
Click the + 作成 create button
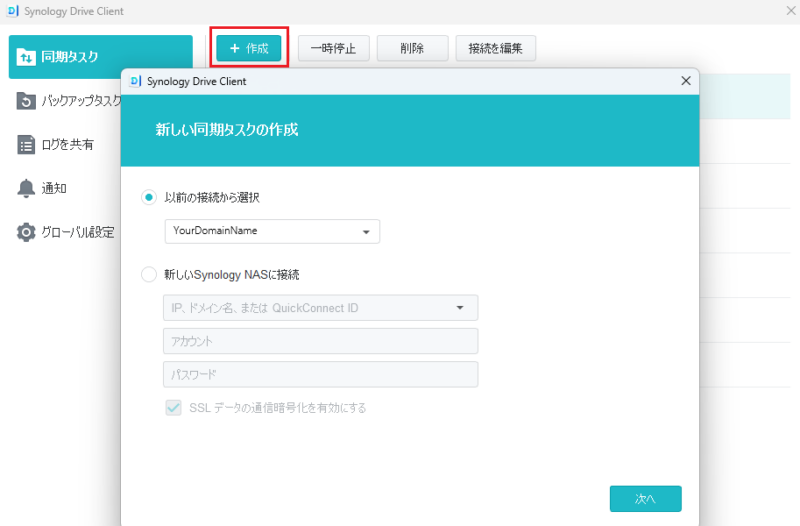248,48
